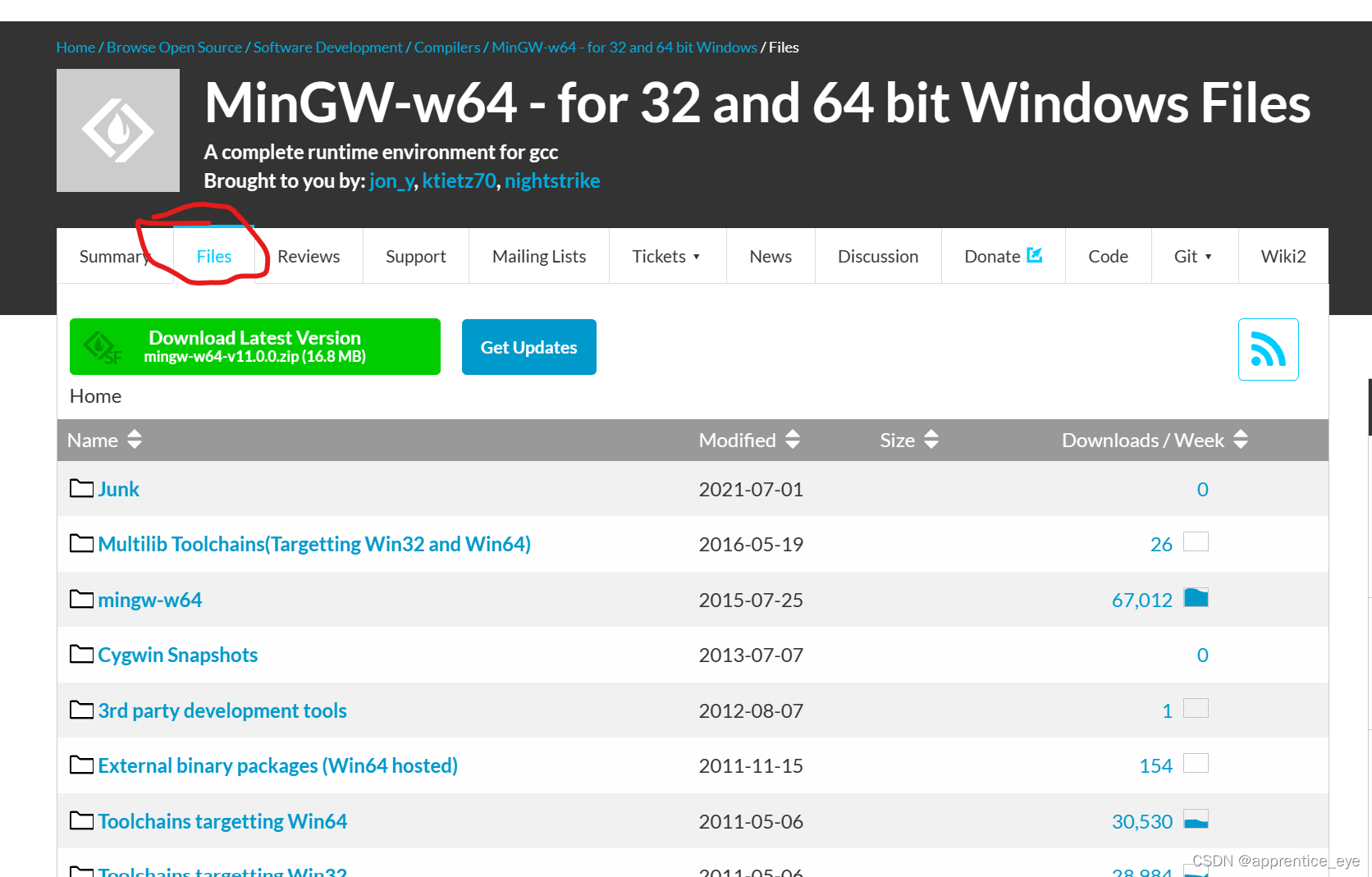Open Compilers breadcrumb link
The image size is (1372, 877).
[447, 47]
